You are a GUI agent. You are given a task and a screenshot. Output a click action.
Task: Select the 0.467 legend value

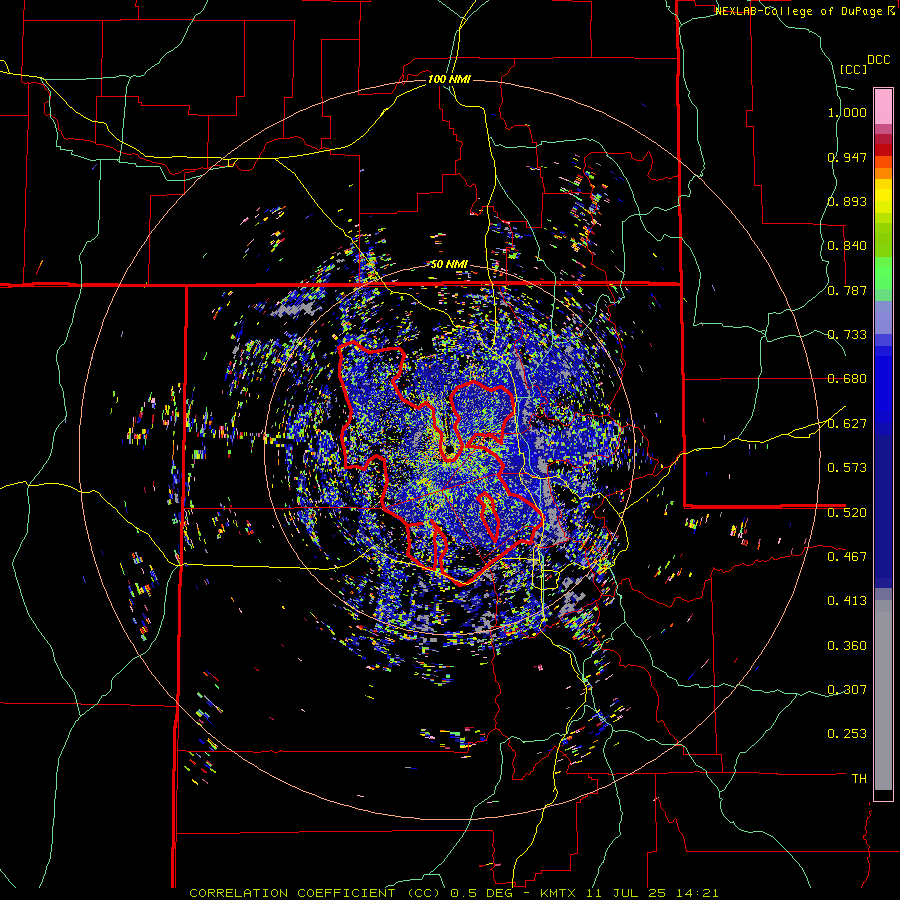click(847, 556)
